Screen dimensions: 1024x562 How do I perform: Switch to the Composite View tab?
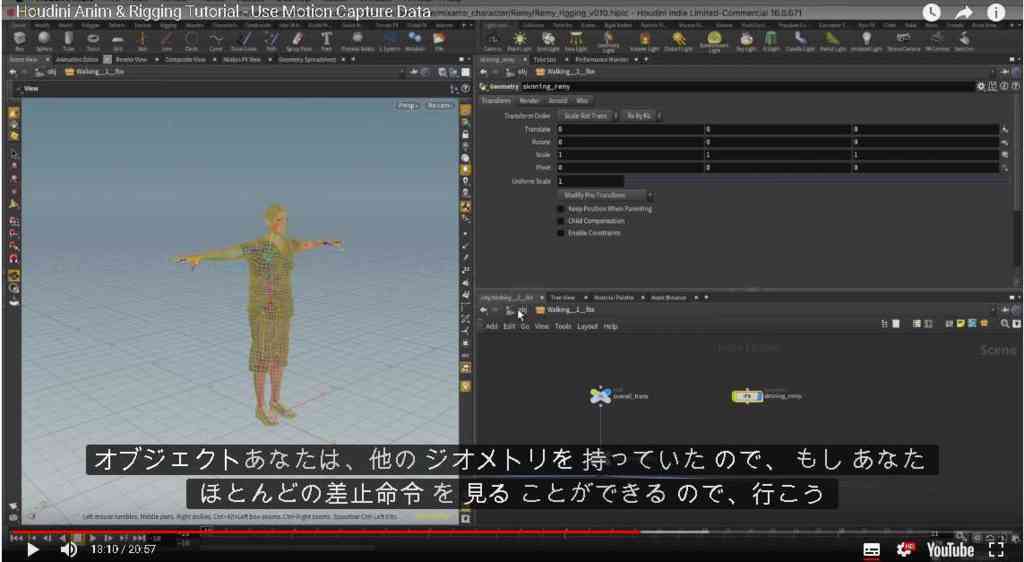coord(185,59)
